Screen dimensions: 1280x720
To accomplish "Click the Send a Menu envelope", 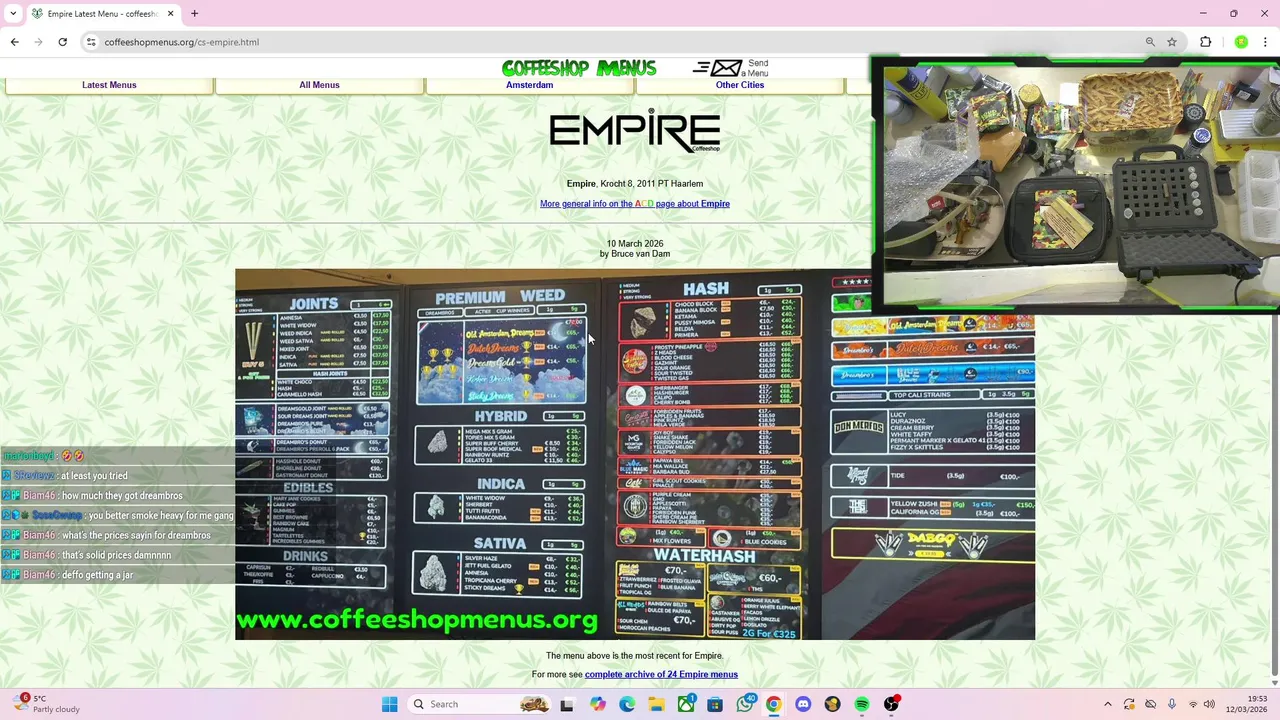I will point(731,68).
